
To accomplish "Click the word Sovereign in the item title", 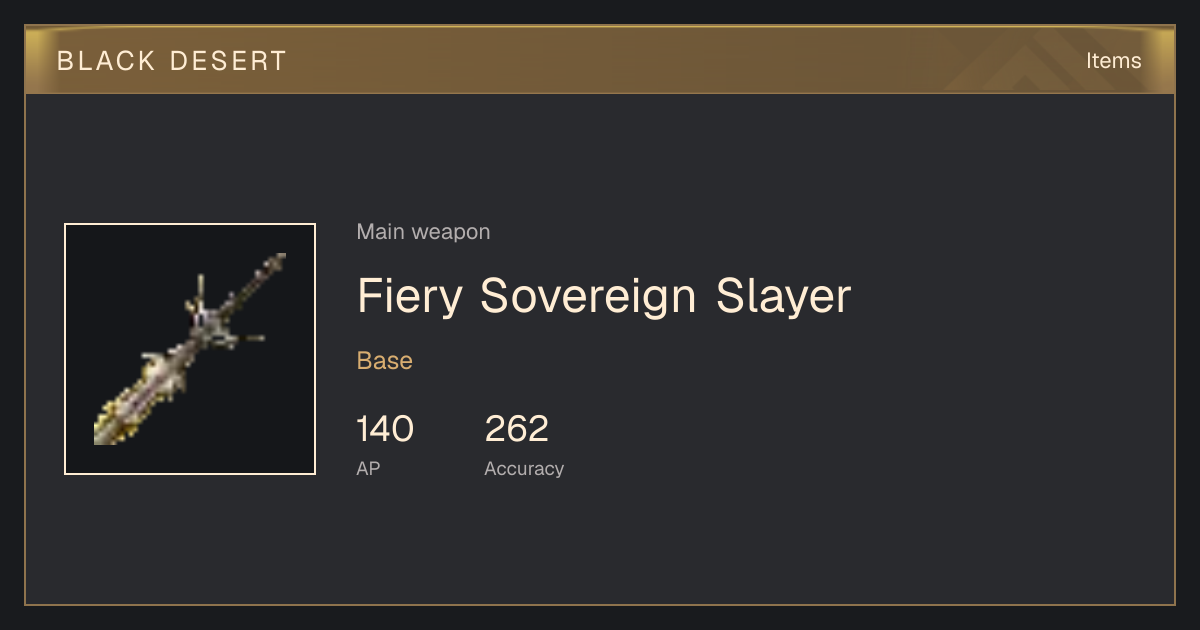I will [589, 296].
